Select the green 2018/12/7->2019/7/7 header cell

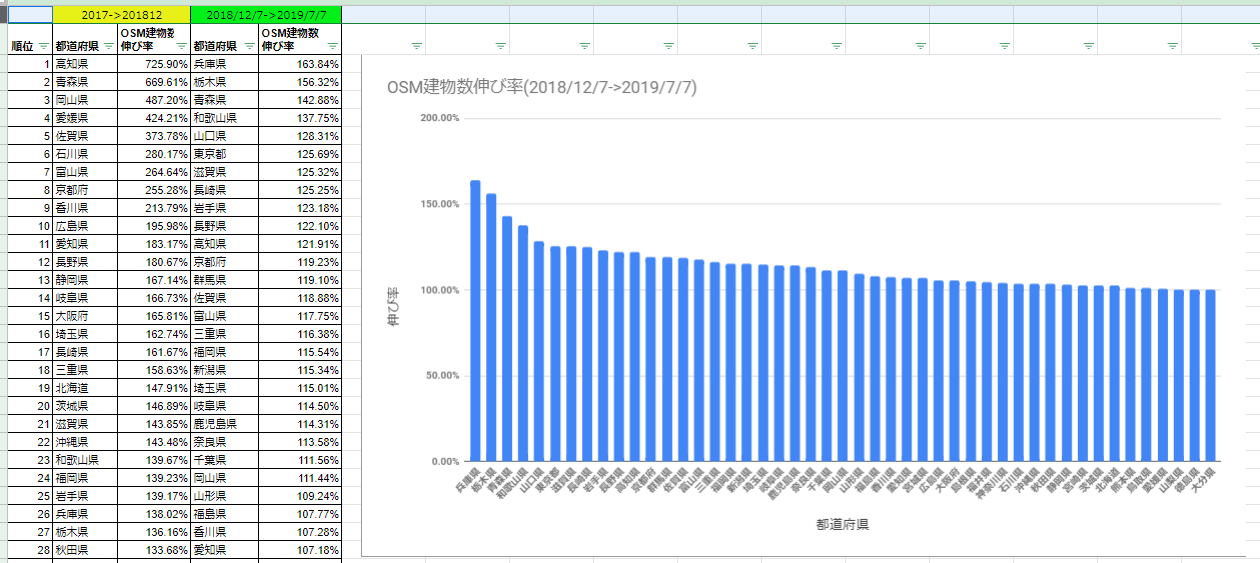[x=266, y=15]
